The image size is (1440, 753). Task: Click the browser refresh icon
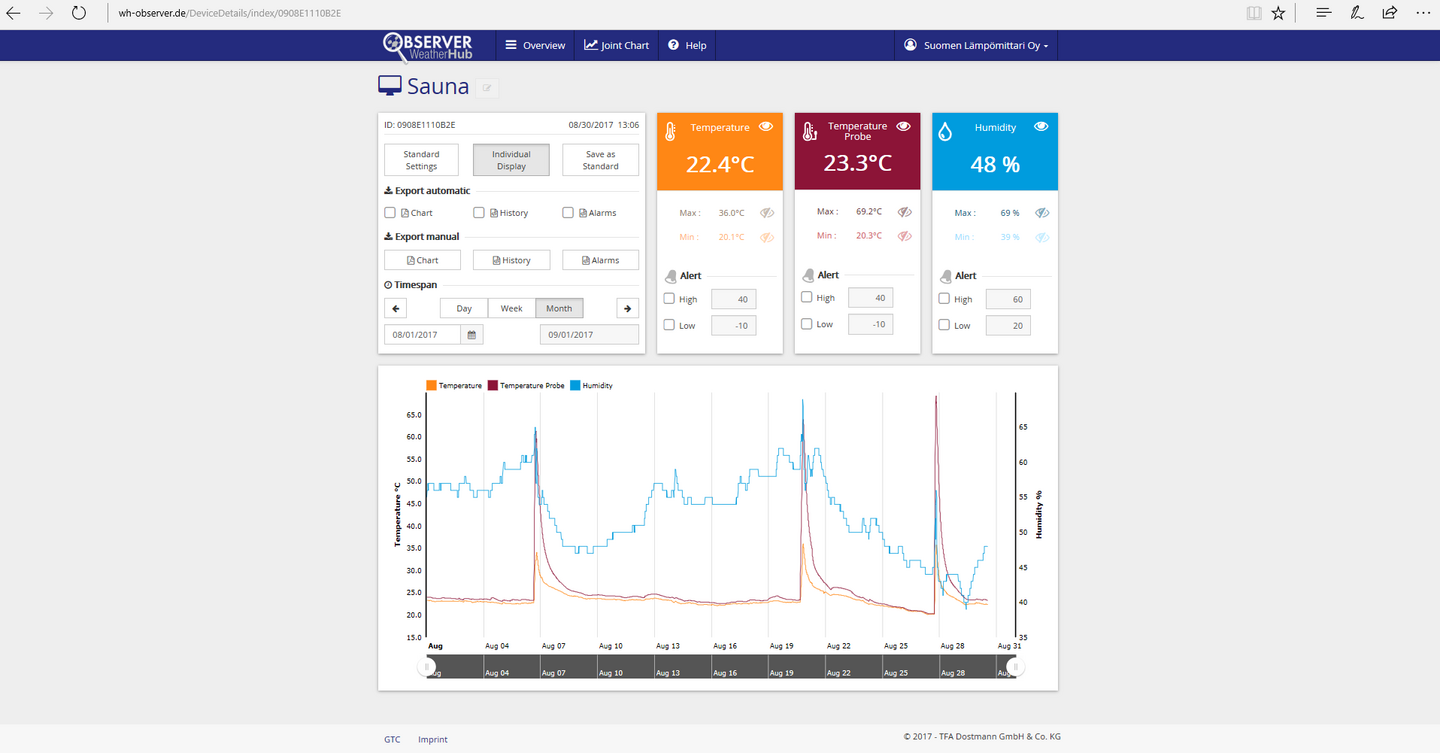[x=79, y=13]
